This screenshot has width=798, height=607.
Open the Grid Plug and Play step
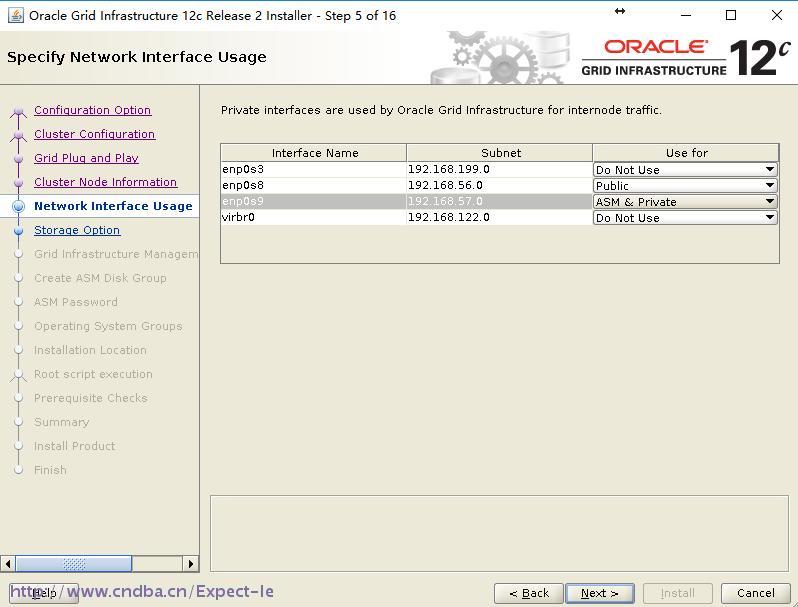click(86, 158)
